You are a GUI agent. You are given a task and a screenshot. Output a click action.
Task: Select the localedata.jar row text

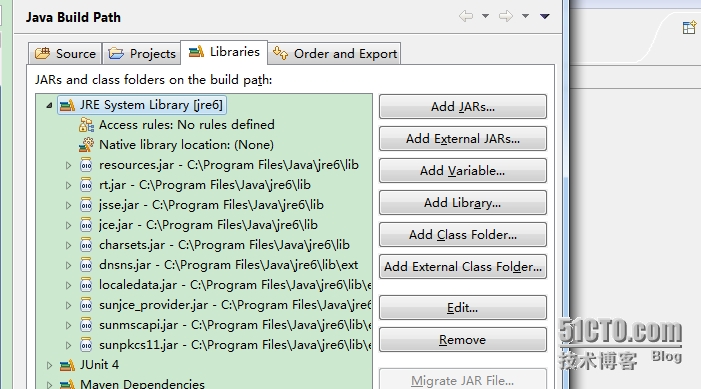pos(235,285)
